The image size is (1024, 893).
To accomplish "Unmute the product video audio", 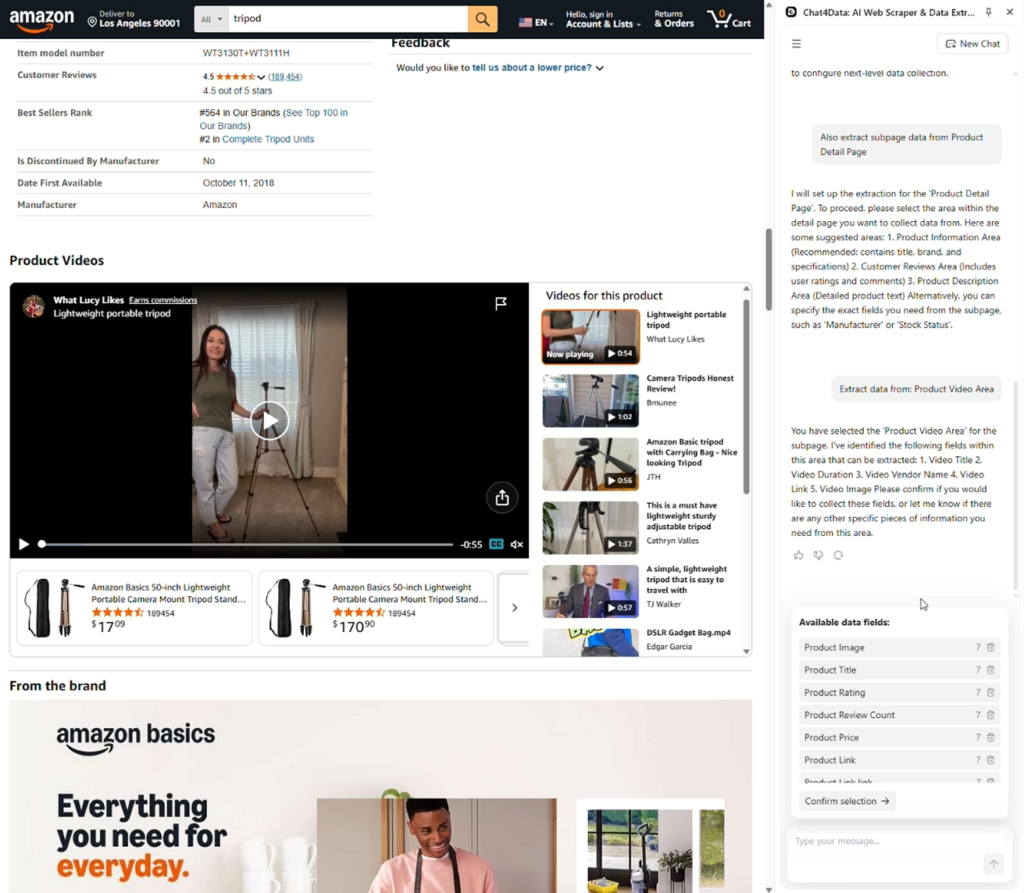I will tap(516, 544).
